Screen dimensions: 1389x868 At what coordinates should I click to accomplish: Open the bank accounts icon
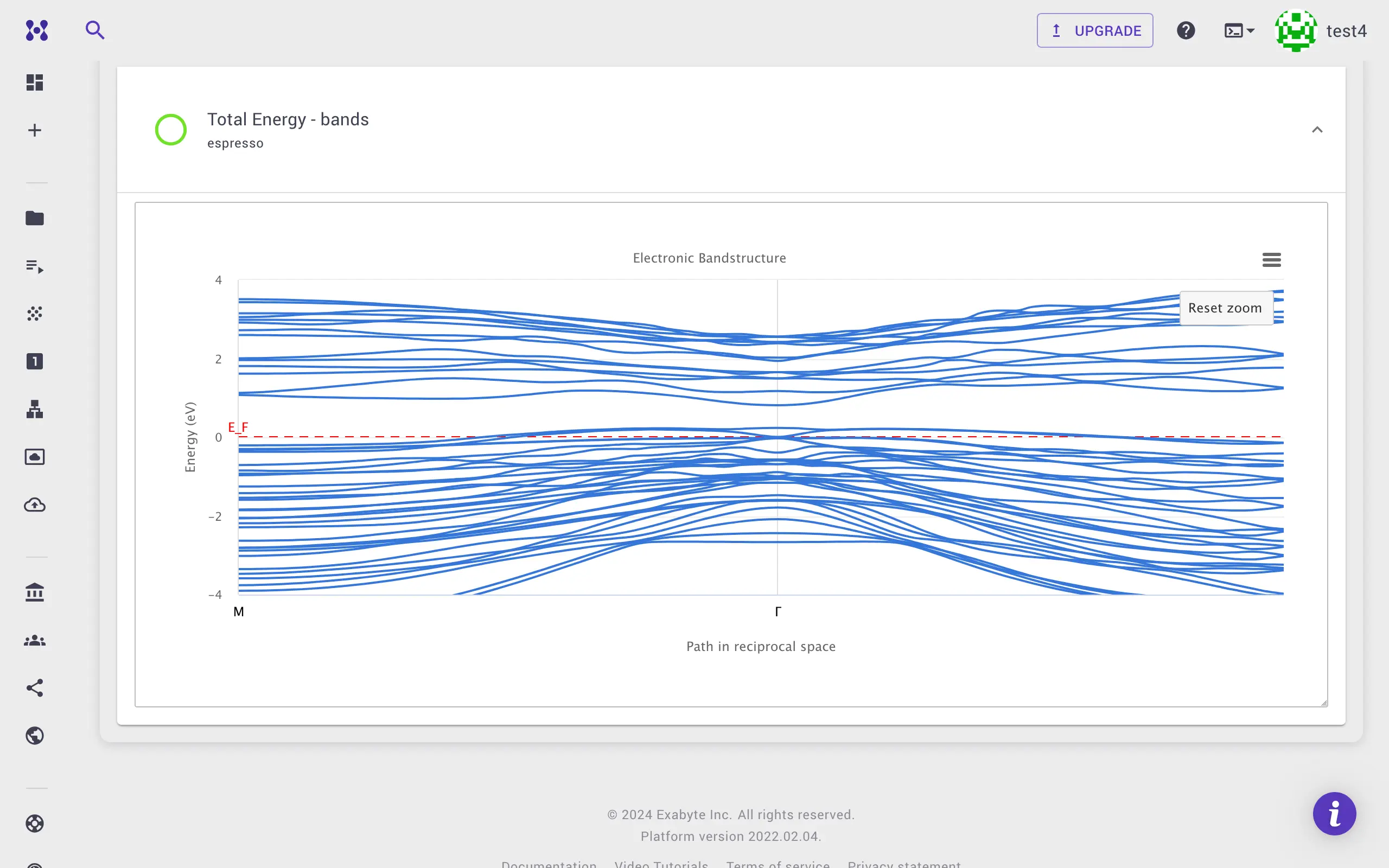point(34,592)
